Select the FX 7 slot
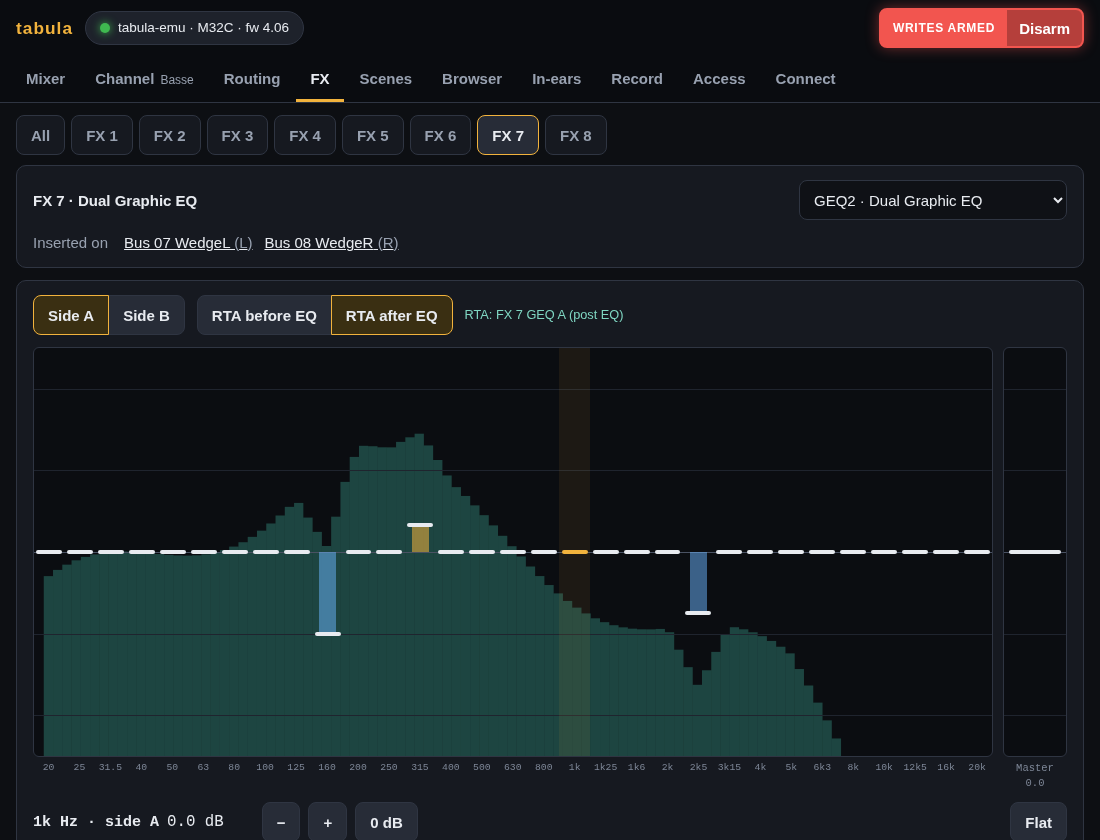1100x840 pixels. [x=508, y=135]
